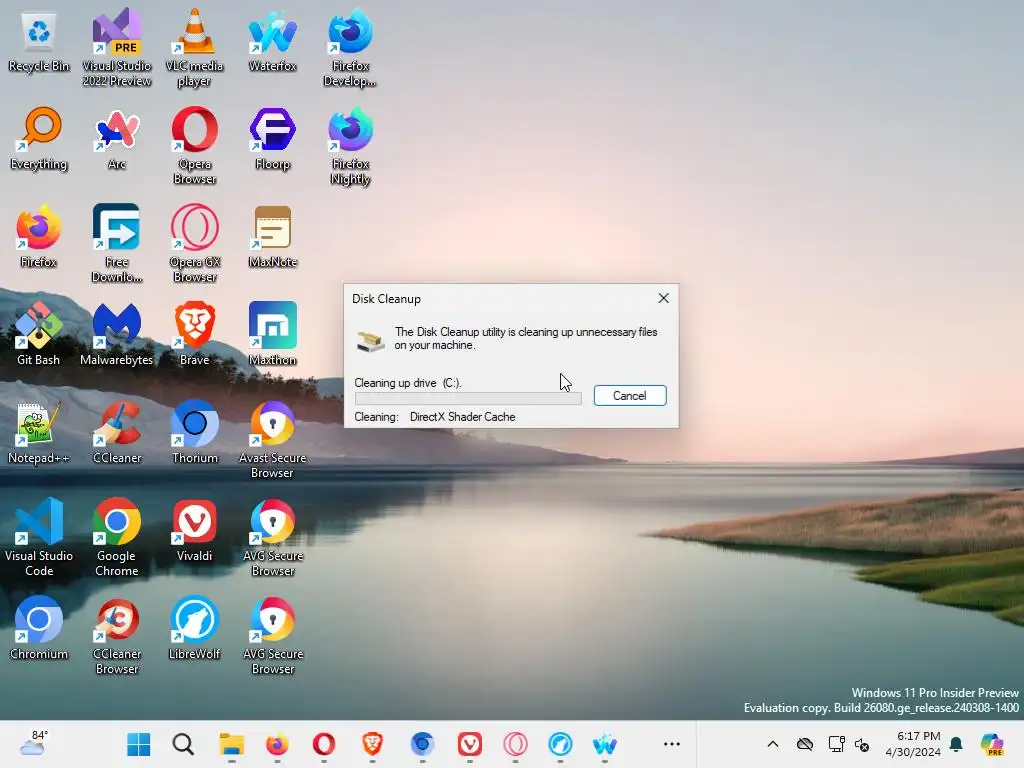The width and height of the screenshot is (1024, 768).
Task: Select the Chromium desktop shortcut
Action: pos(39,628)
